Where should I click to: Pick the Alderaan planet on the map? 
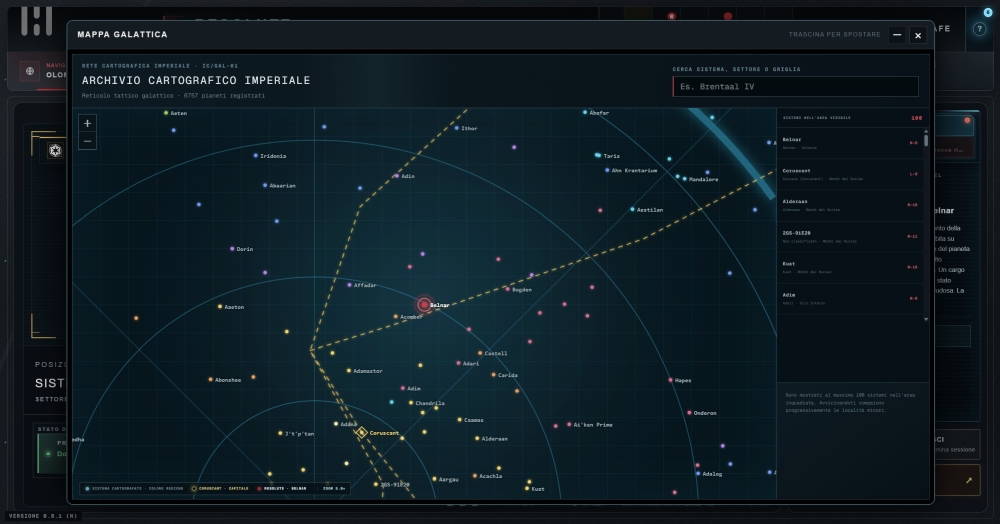click(477, 439)
